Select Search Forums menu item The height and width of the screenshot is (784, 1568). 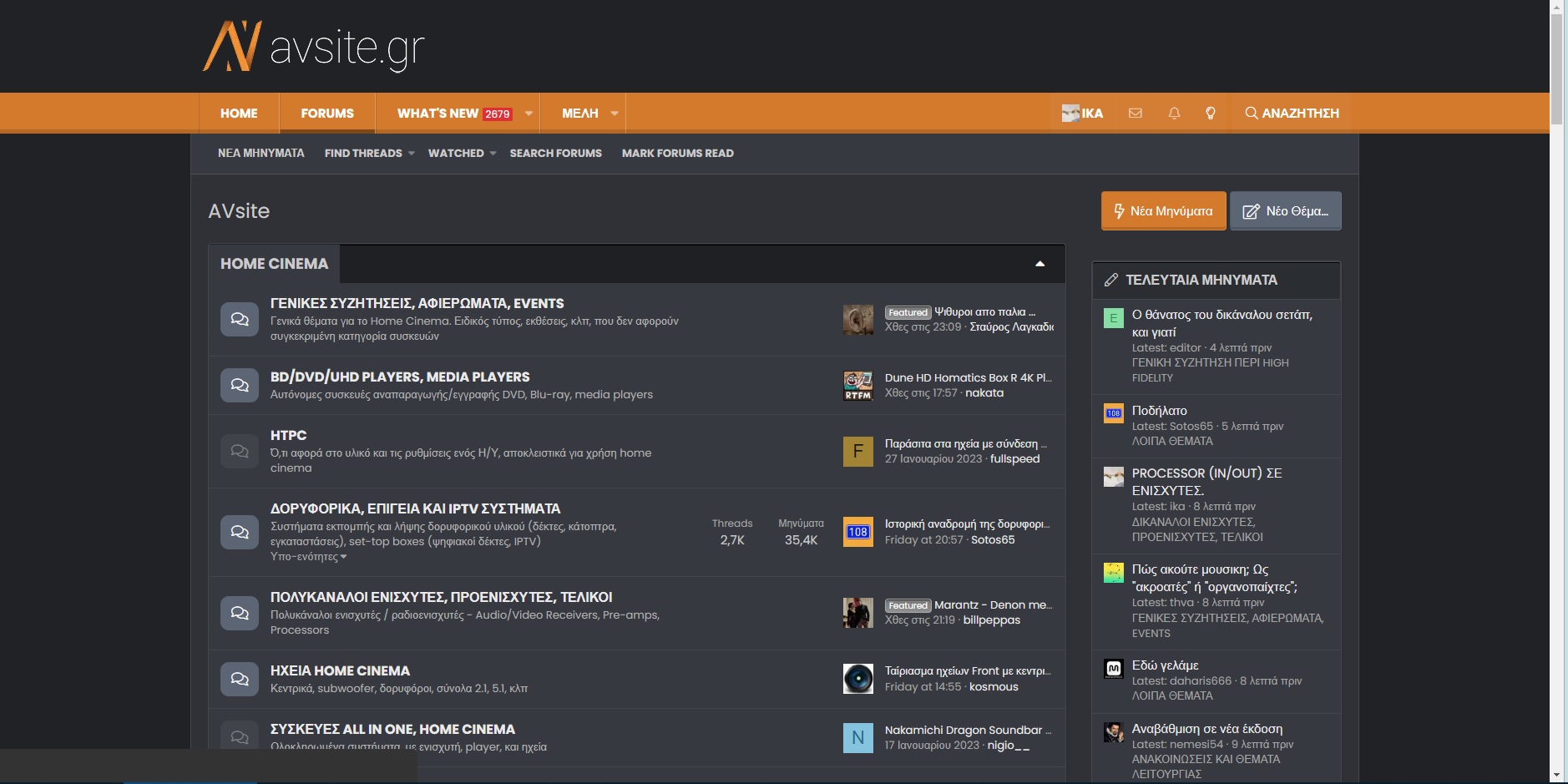tap(555, 154)
